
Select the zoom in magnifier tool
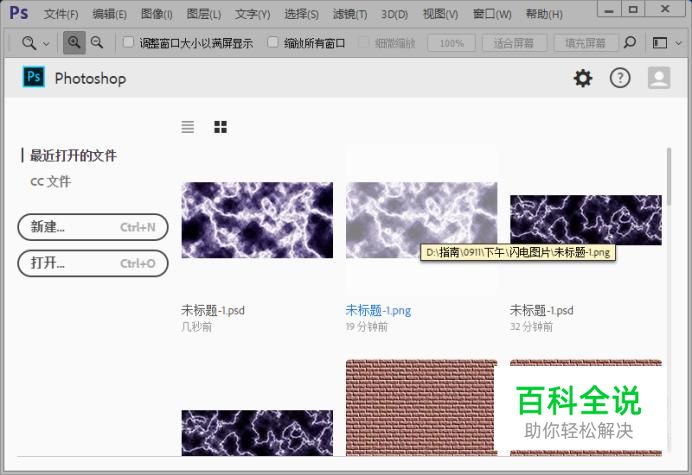pyautogui.click(x=74, y=43)
